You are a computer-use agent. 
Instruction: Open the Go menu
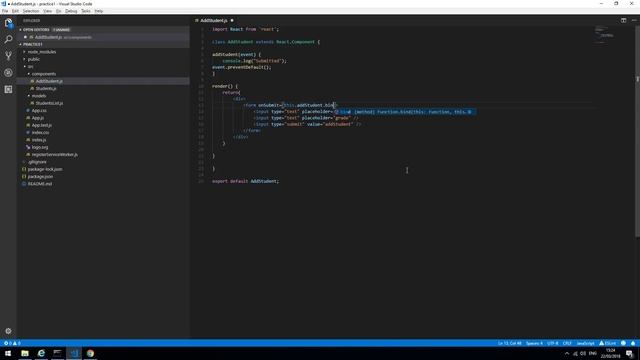click(x=58, y=11)
